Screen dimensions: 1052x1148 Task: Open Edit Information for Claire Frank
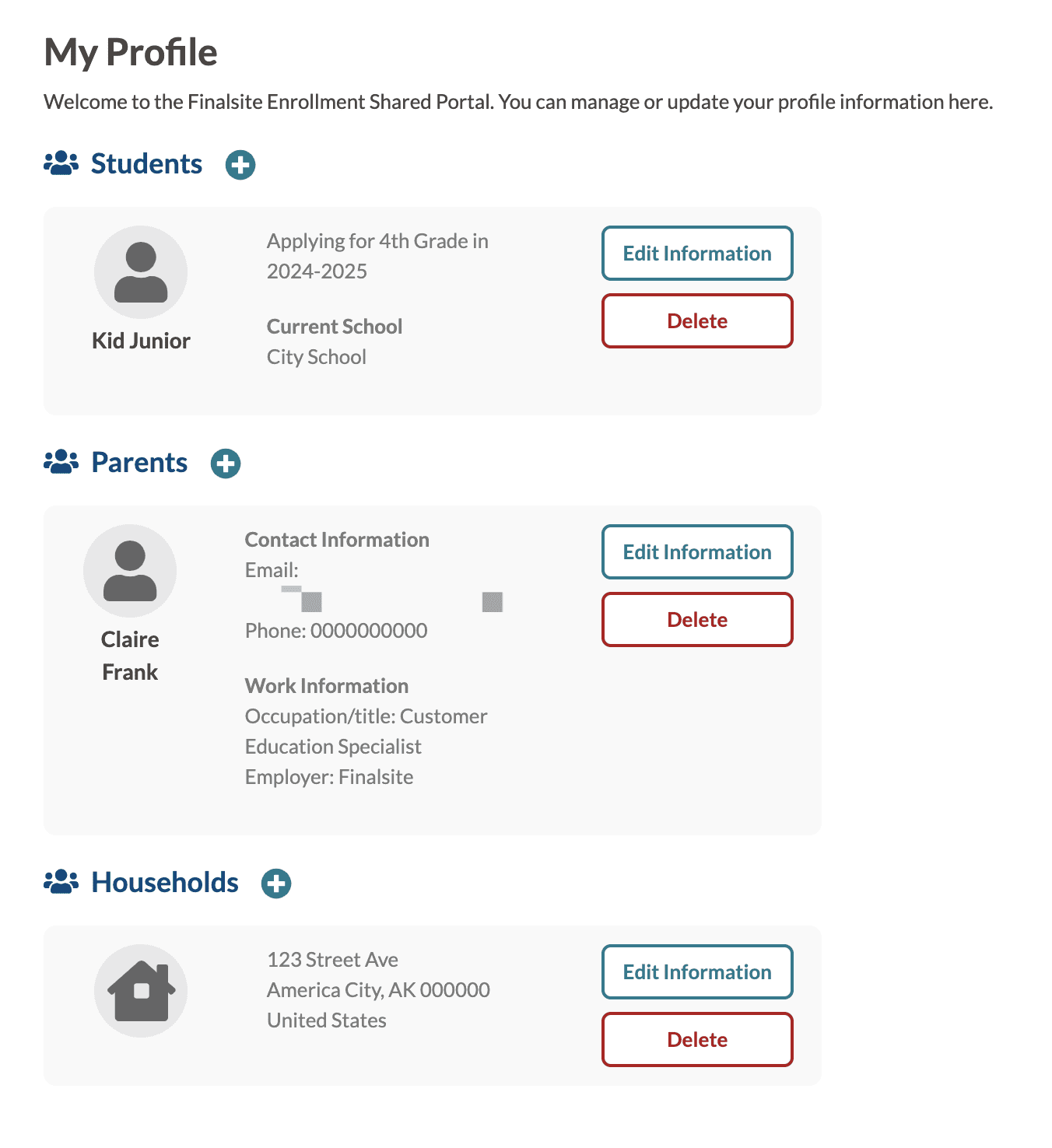696,551
